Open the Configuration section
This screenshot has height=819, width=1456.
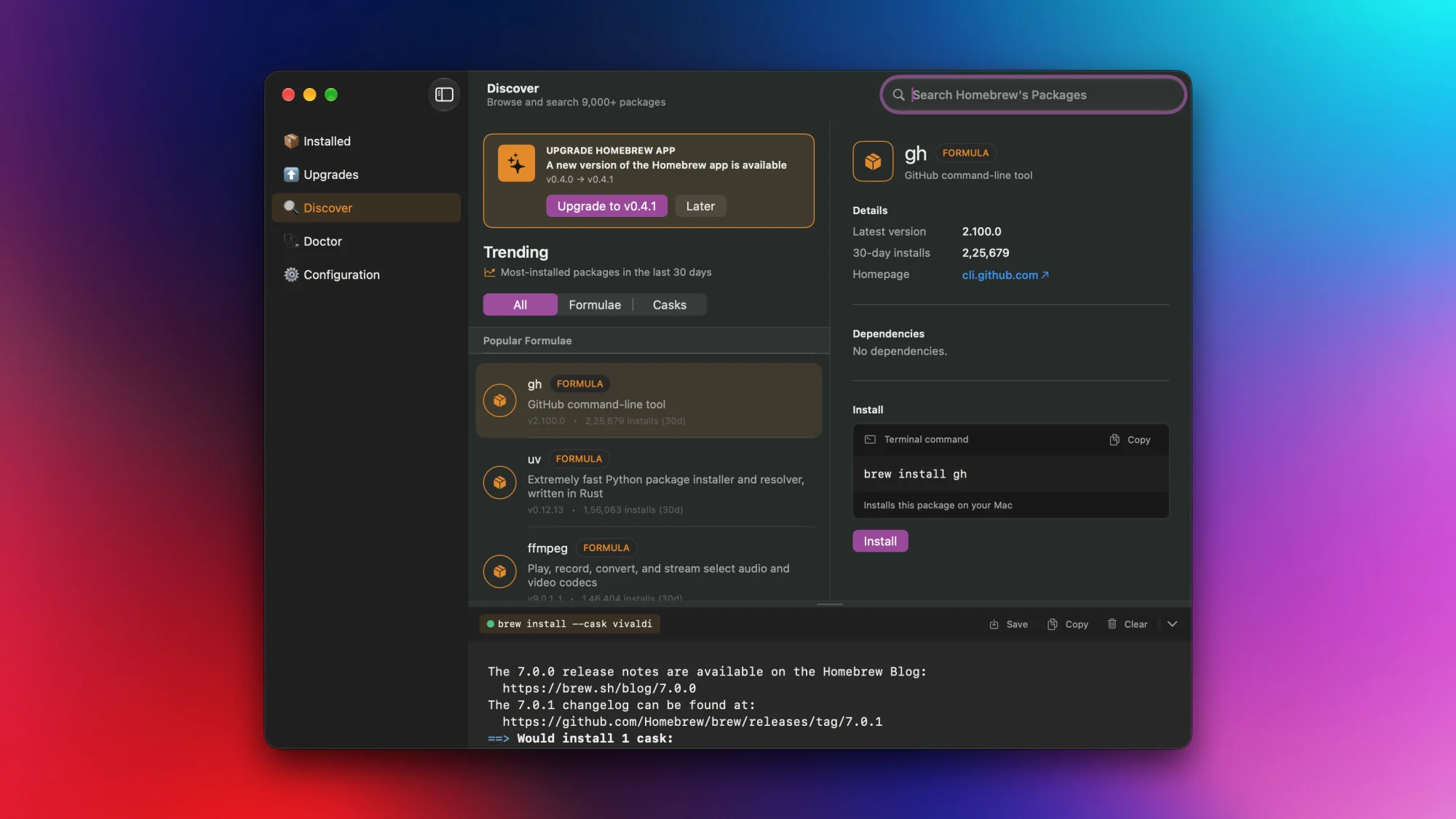click(x=366, y=274)
